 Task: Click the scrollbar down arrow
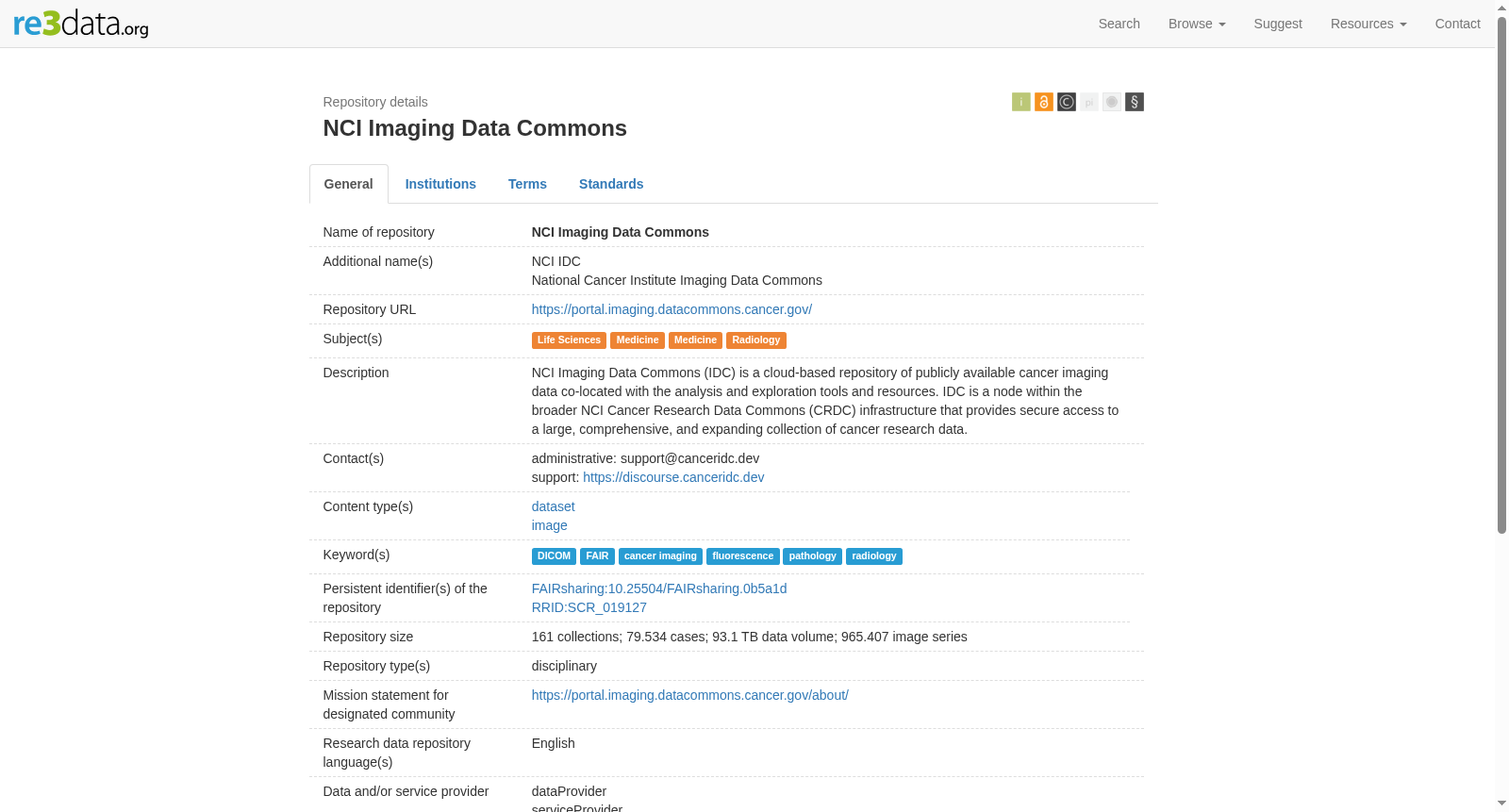pos(1501,804)
